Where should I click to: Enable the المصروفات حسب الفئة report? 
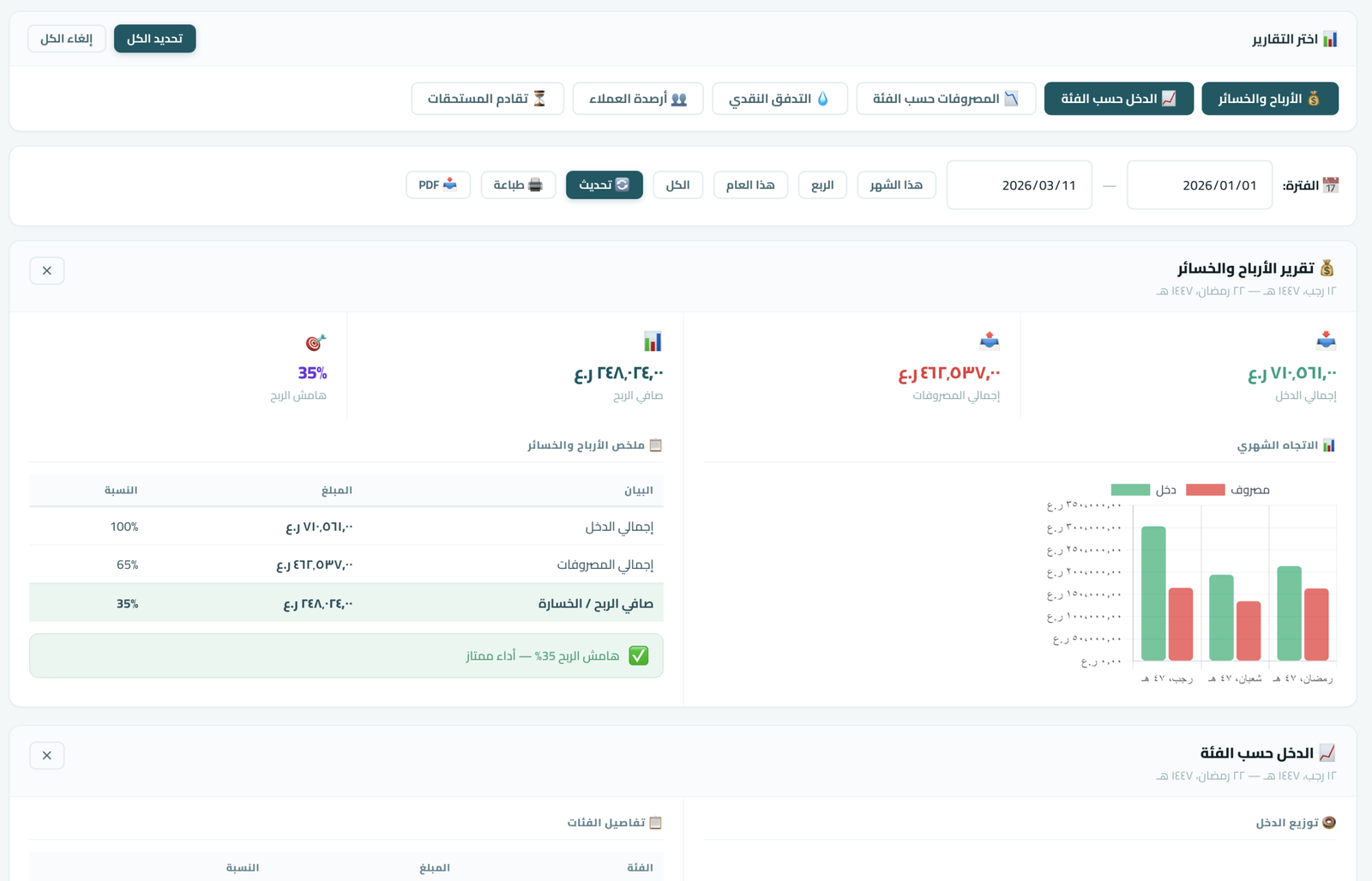pos(945,99)
